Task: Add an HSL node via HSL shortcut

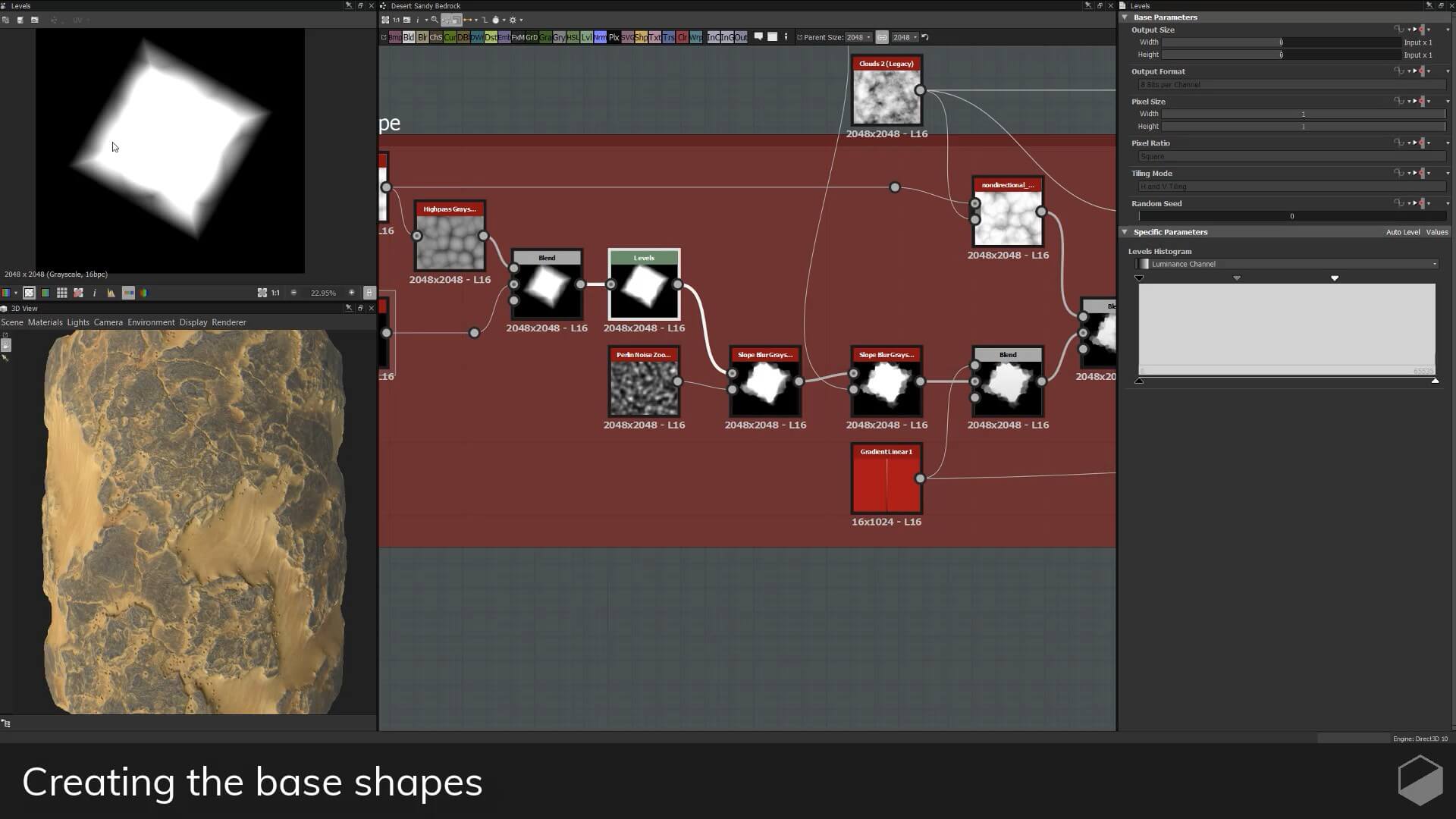Action: (573, 37)
